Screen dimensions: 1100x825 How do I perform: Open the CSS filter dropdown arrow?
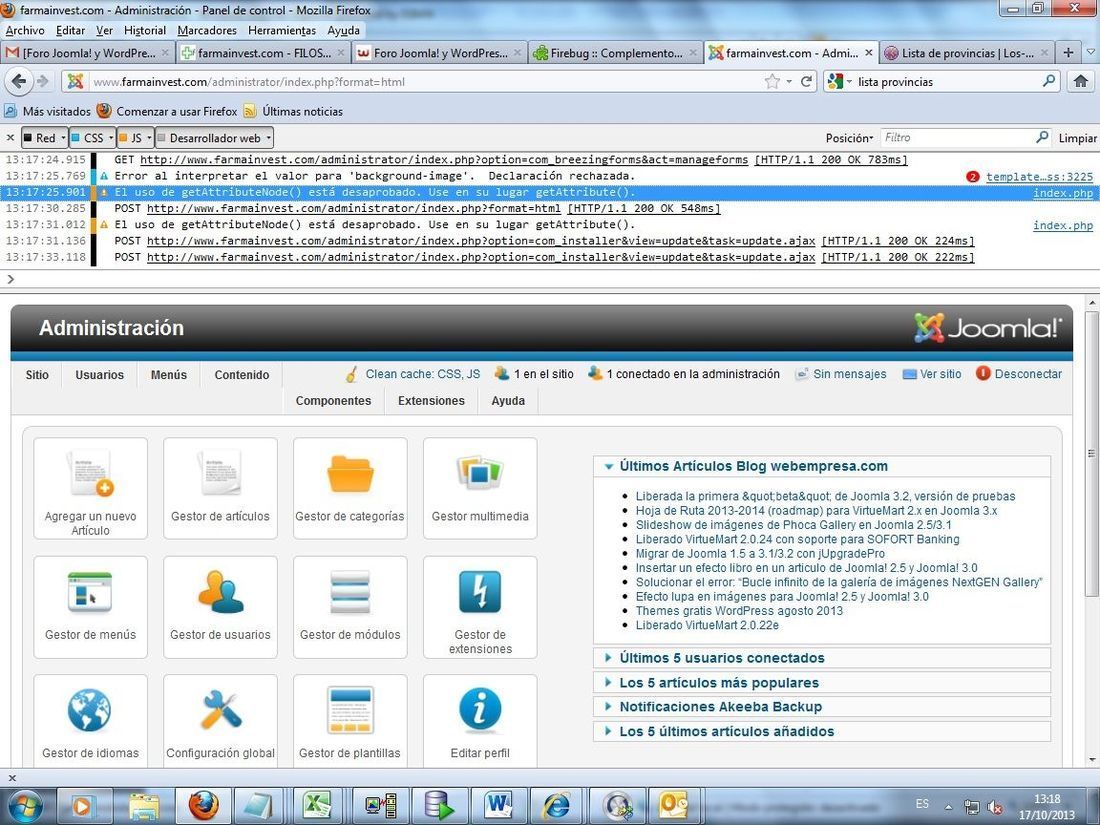(111, 138)
